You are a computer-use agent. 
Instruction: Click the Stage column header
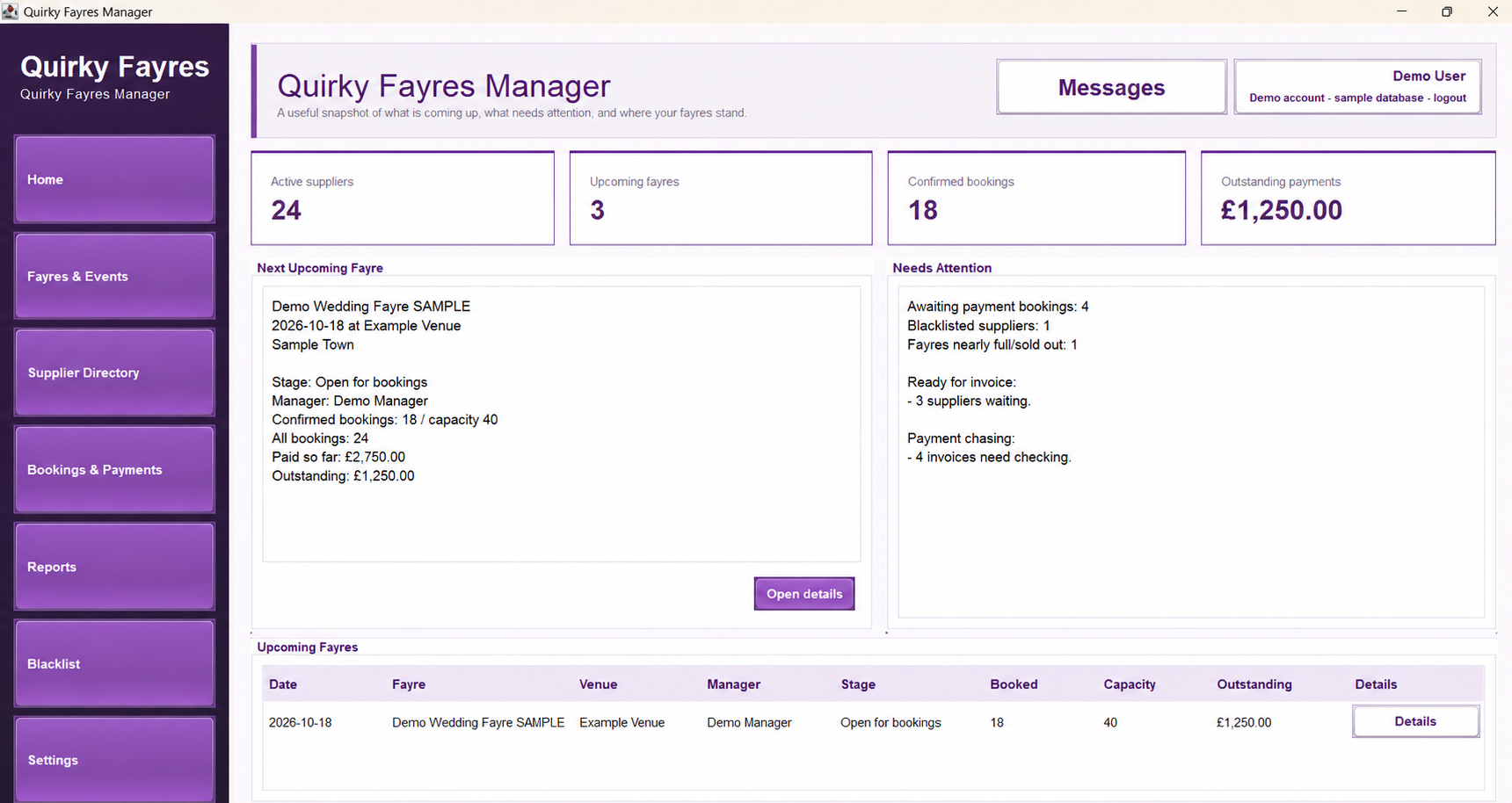[858, 684]
